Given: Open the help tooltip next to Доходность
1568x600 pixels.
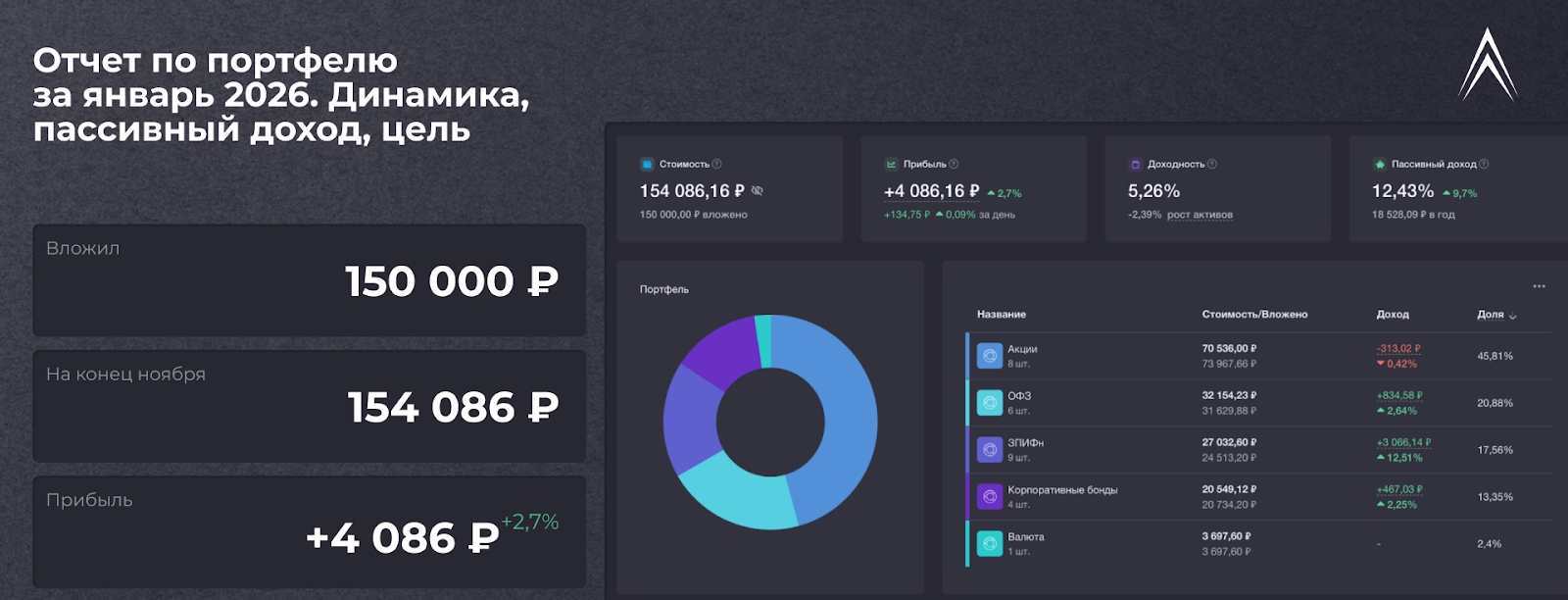Looking at the screenshot, I should click(1212, 164).
